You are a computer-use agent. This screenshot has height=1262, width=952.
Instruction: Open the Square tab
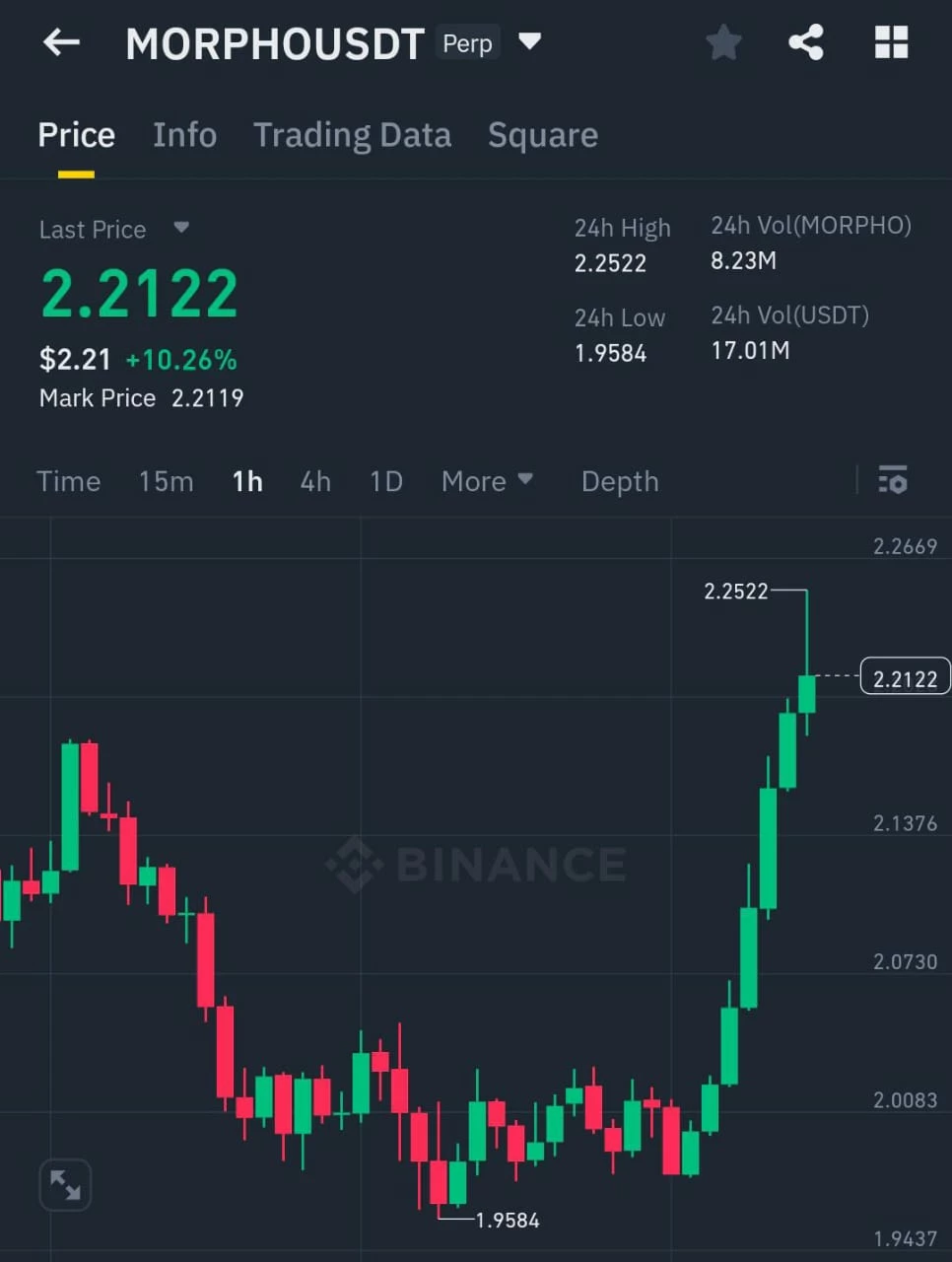[x=543, y=135]
